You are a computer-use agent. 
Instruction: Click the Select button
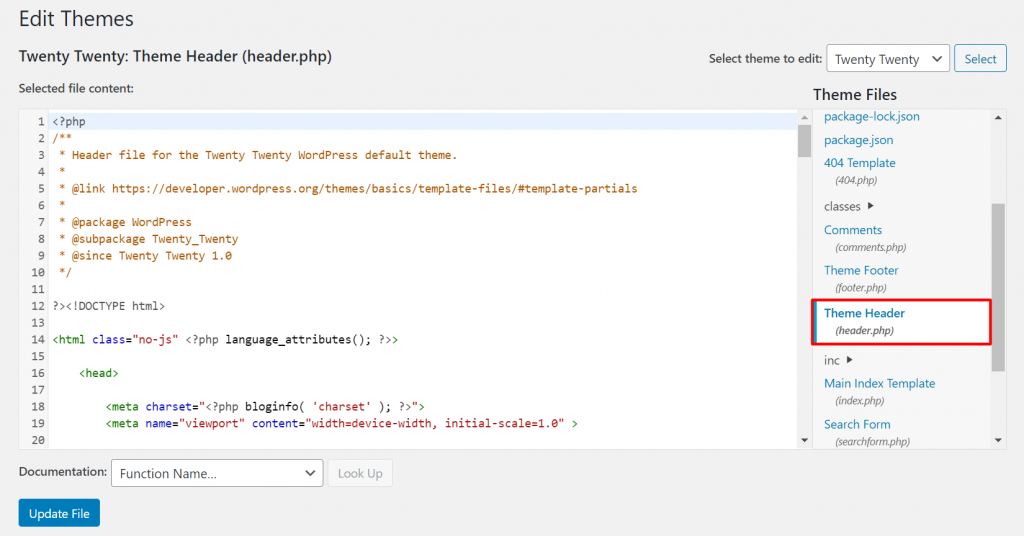tap(979, 59)
